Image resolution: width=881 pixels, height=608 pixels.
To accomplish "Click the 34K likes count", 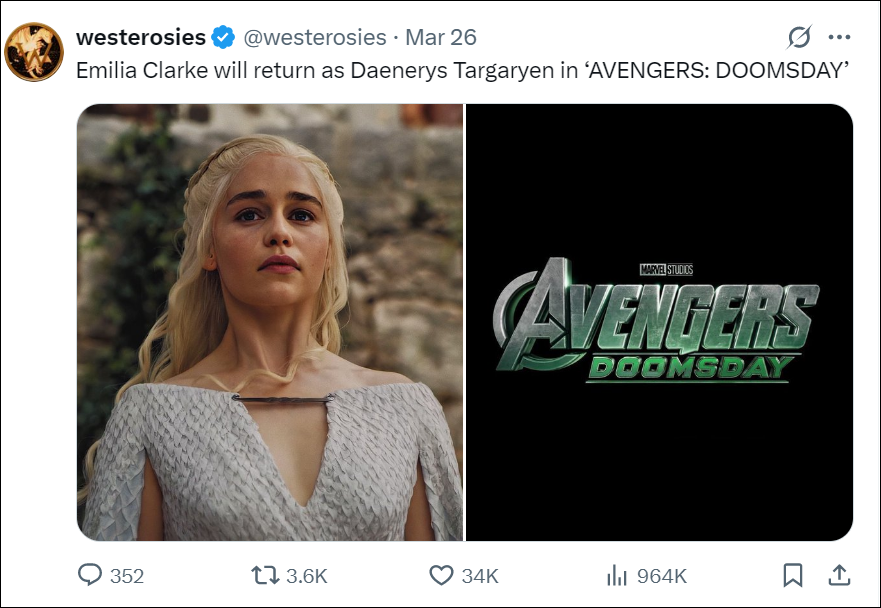I will 480,576.
